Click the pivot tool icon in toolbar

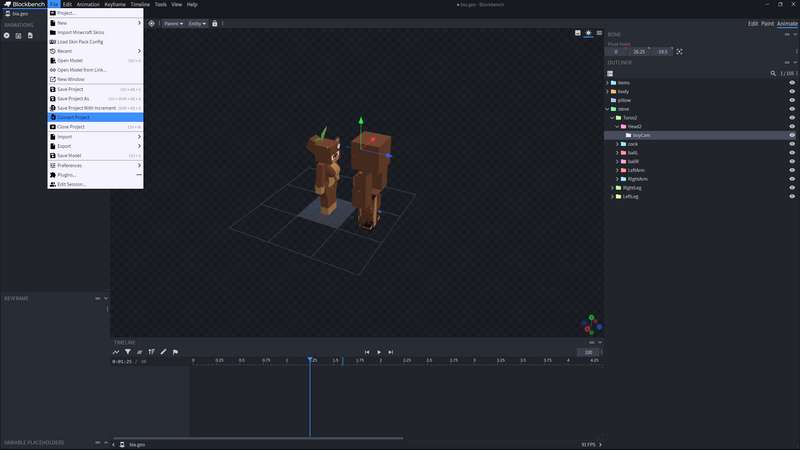152,23
